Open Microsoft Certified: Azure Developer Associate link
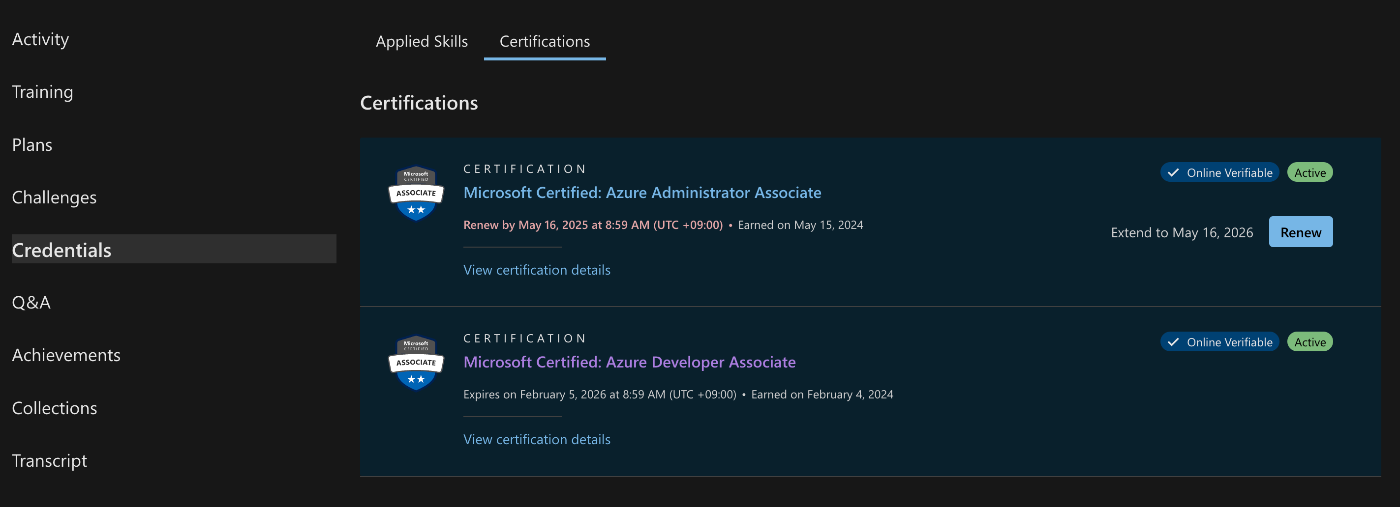The image size is (1400, 507). (630, 362)
